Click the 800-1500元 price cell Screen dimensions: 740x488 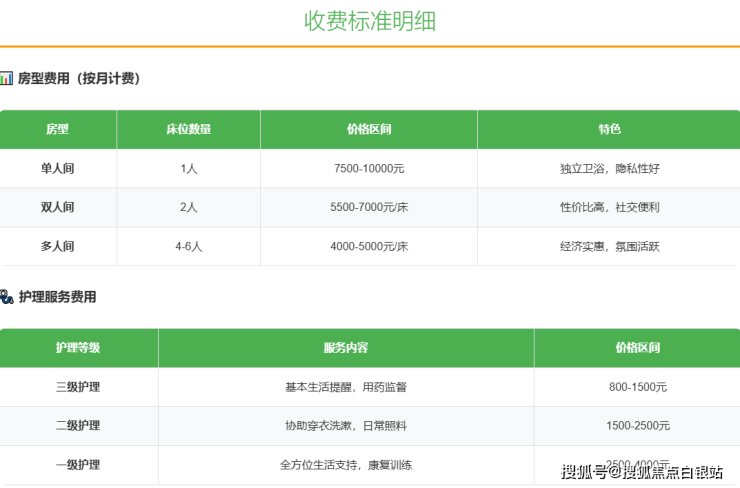(638, 387)
